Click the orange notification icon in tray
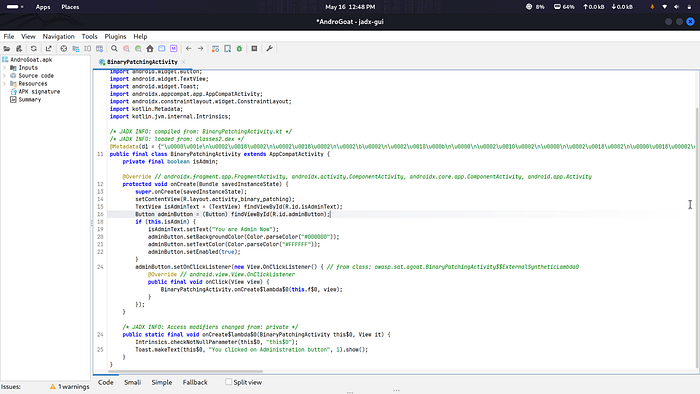Viewport: 700px width, 394px height. [652, 7]
